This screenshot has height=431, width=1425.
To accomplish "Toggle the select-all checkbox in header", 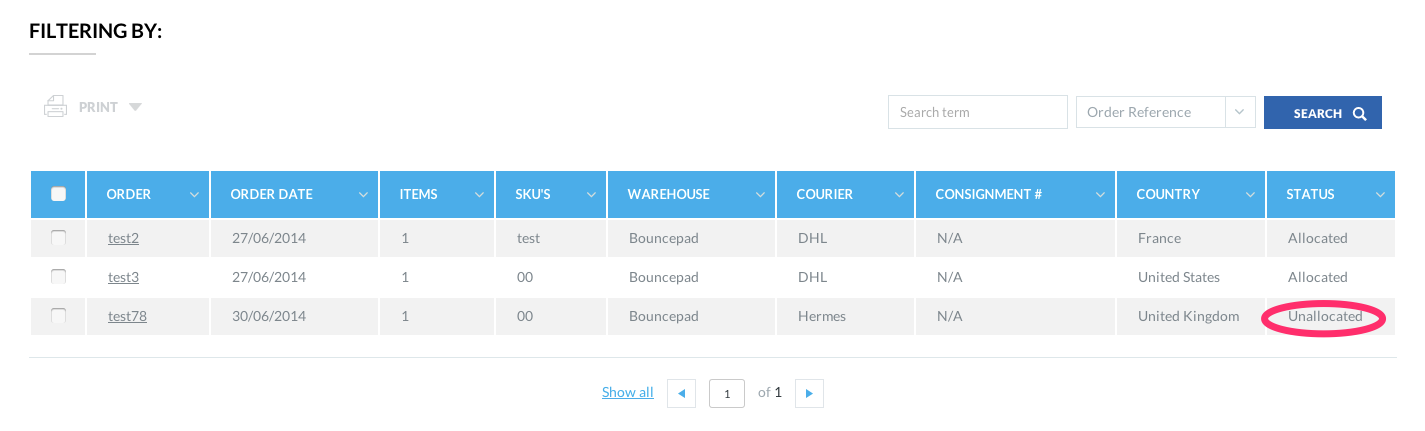I will click(58, 194).
